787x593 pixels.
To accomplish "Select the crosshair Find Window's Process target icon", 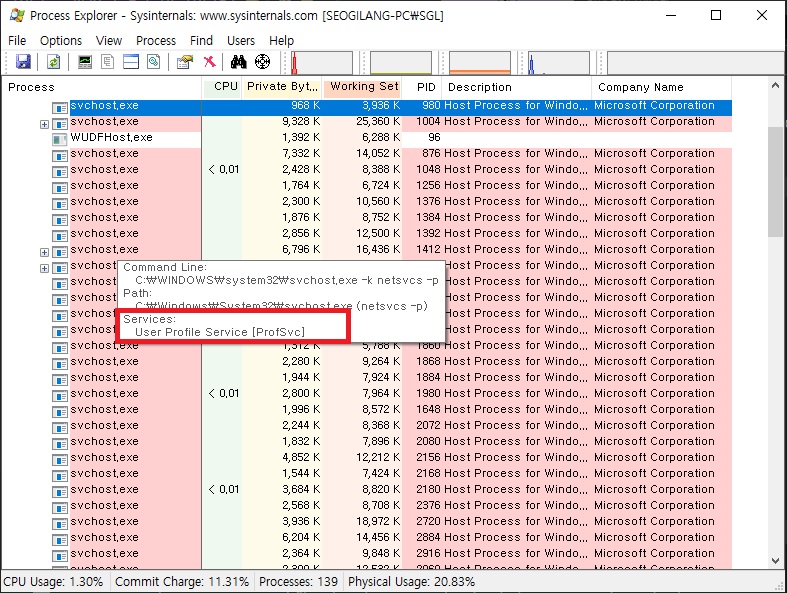I will [263, 62].
